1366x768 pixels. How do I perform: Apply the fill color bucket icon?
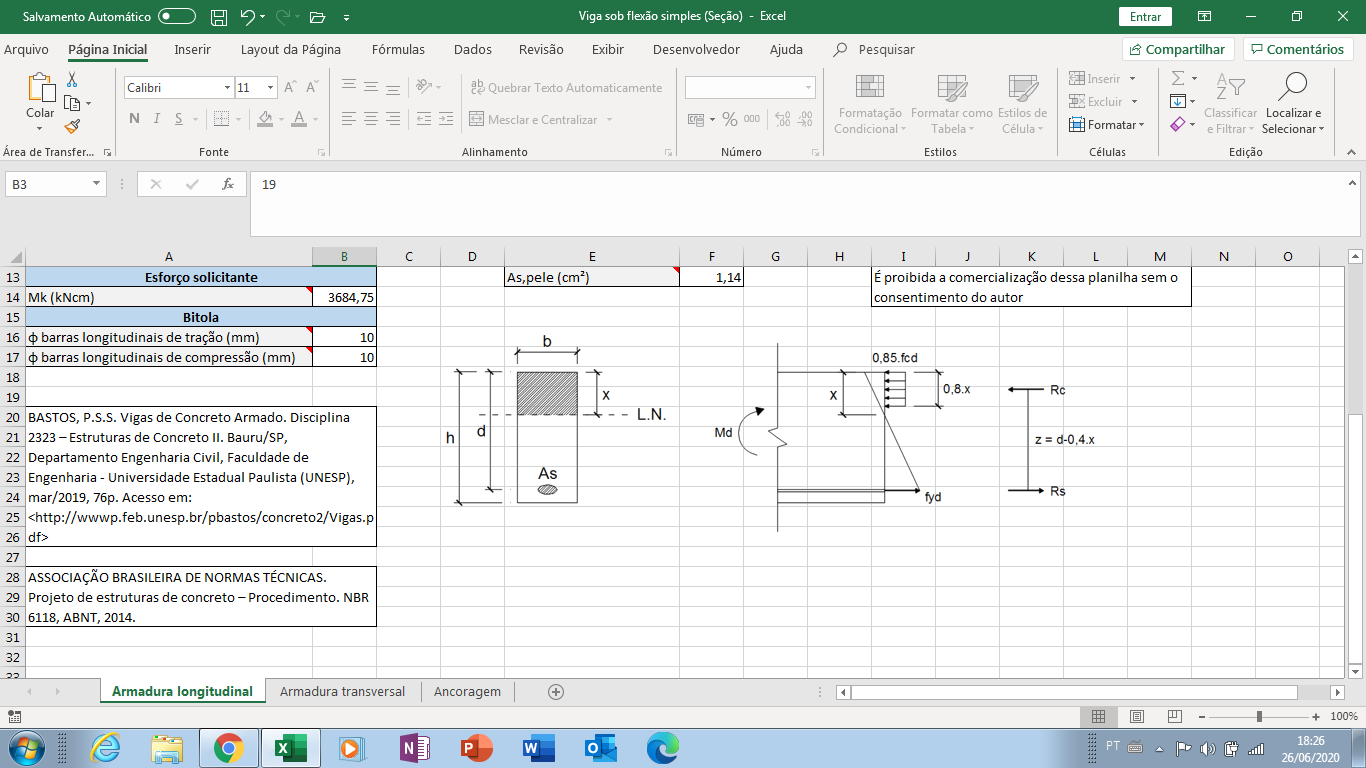[x=265, y=119]
